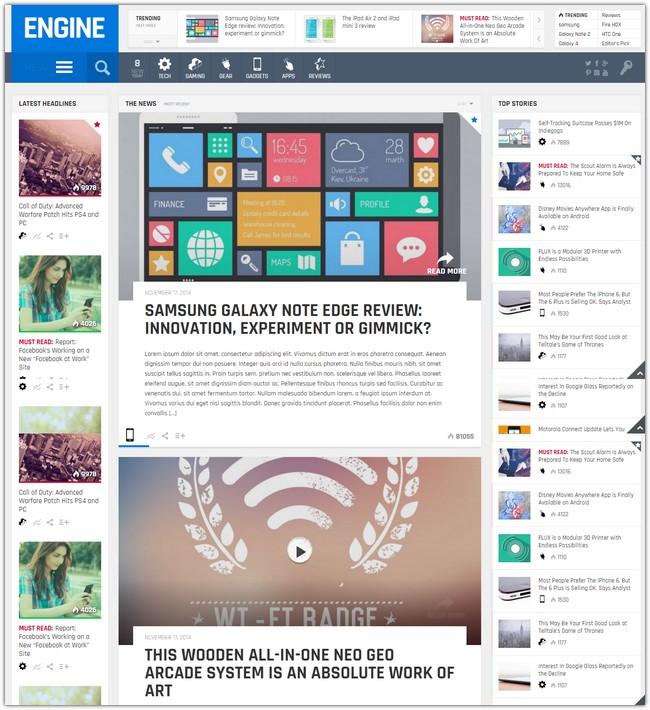
Task: Open Galaxy 4 trending tag
Action: click(x=568, y=43)
